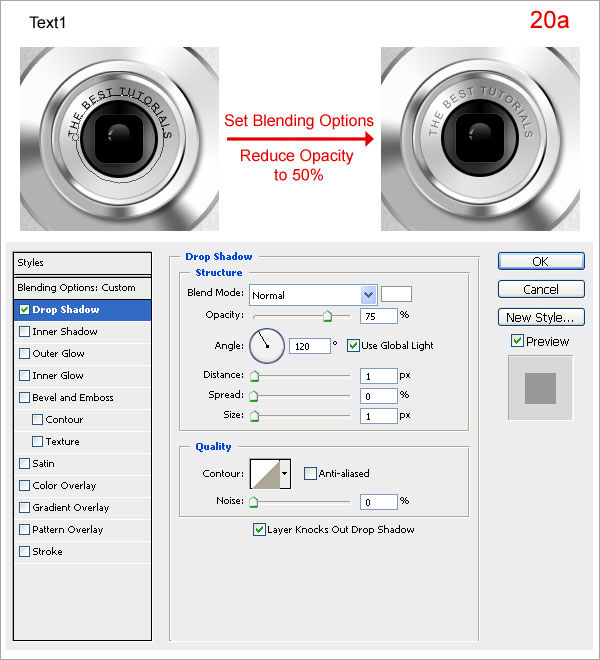This screenshot has width=600, height=660.
Task: Click the Noise slider handle
Action: coord(253,502)
